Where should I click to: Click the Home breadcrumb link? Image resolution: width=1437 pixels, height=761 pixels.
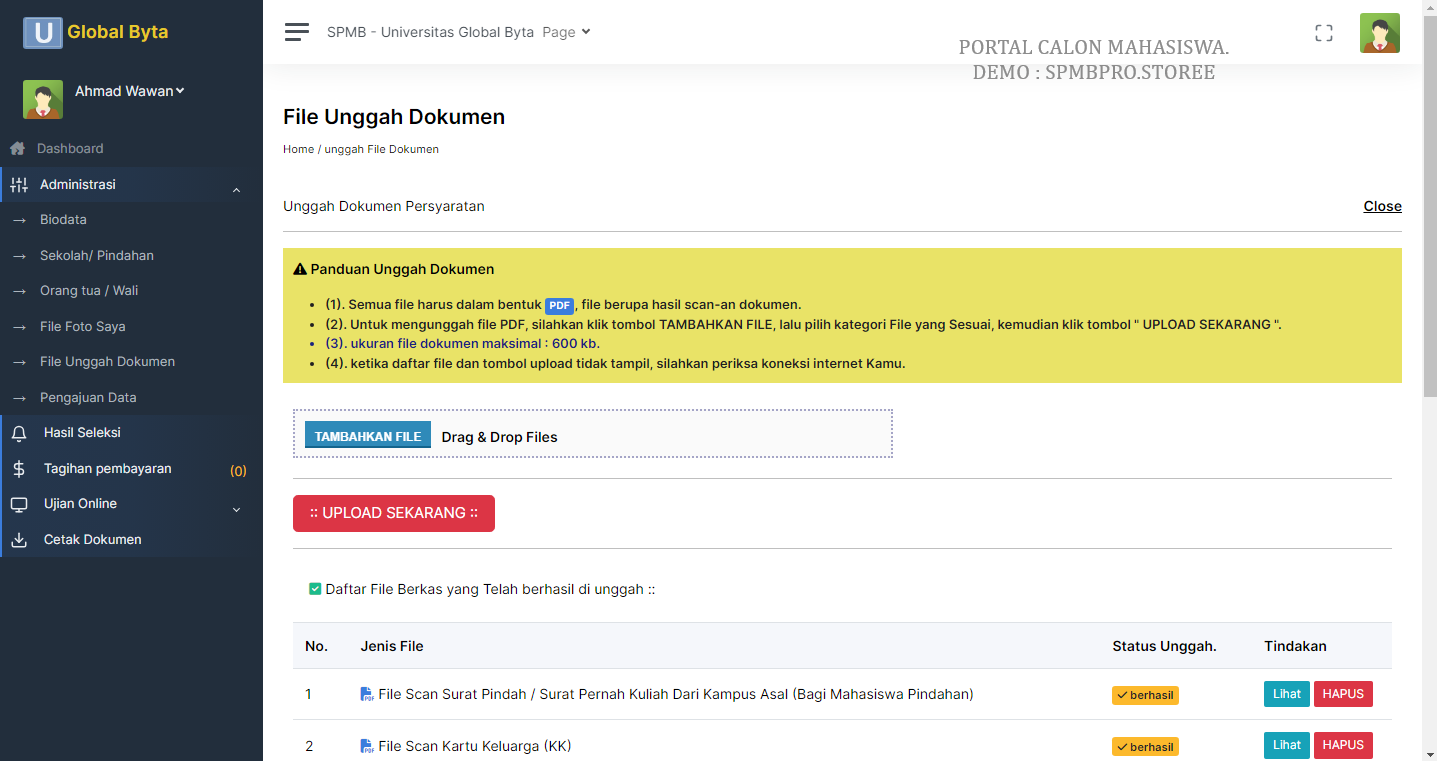click(x=298, y=149)
